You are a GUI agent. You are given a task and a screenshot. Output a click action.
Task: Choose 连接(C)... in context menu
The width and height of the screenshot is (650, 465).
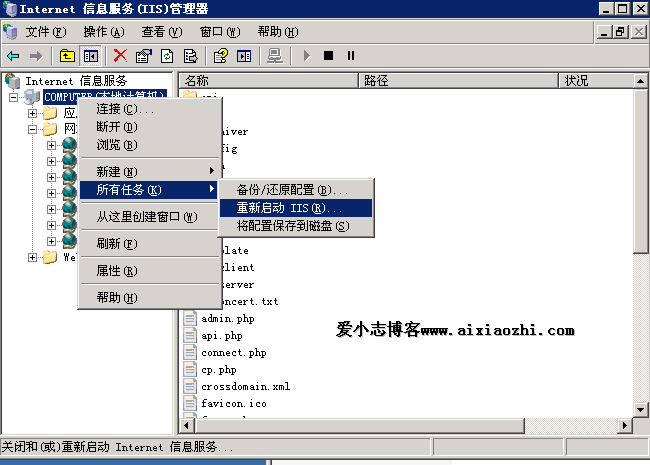[149, 109]
